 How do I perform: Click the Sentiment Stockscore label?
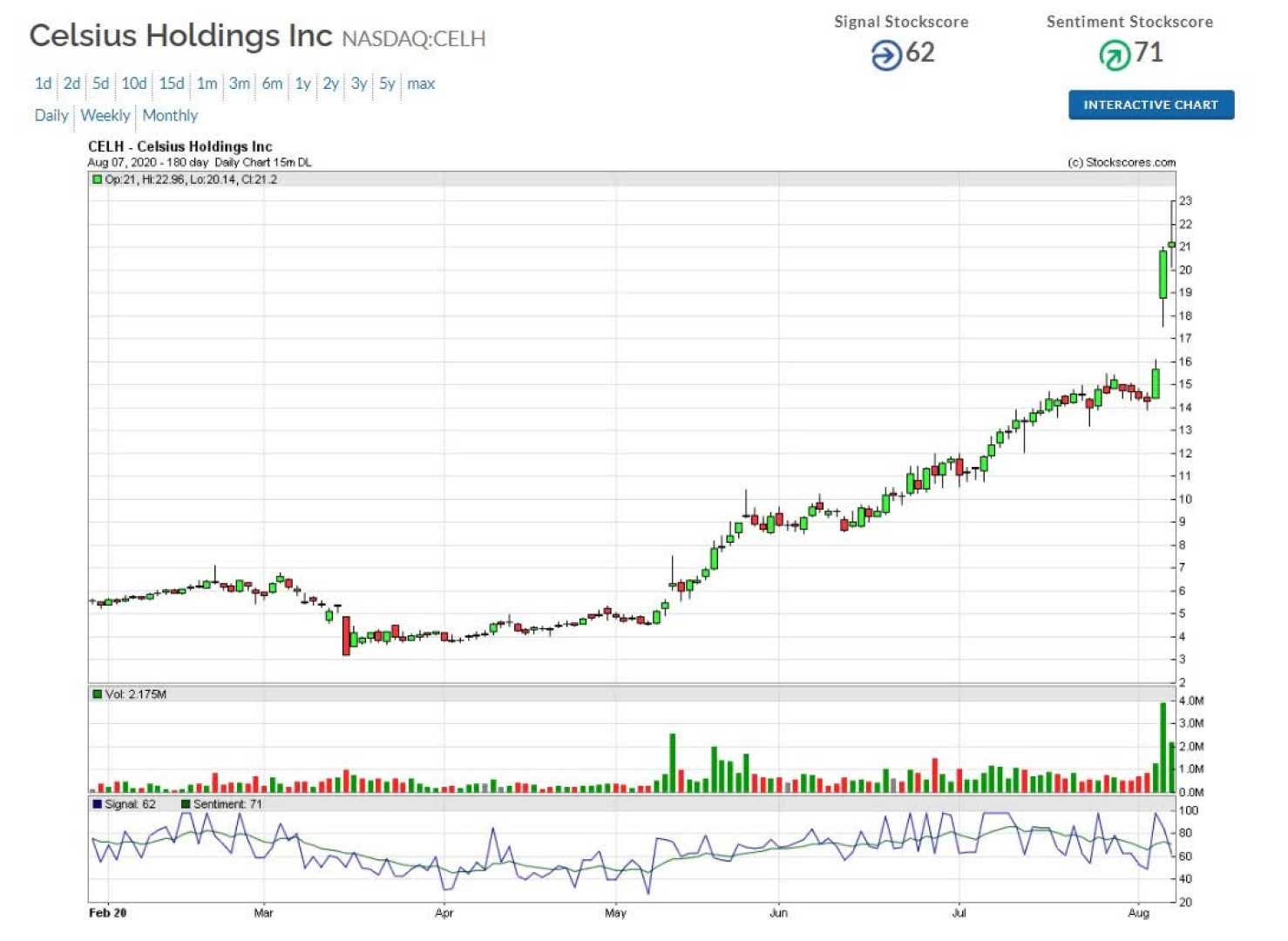[x=1129, y=22]
